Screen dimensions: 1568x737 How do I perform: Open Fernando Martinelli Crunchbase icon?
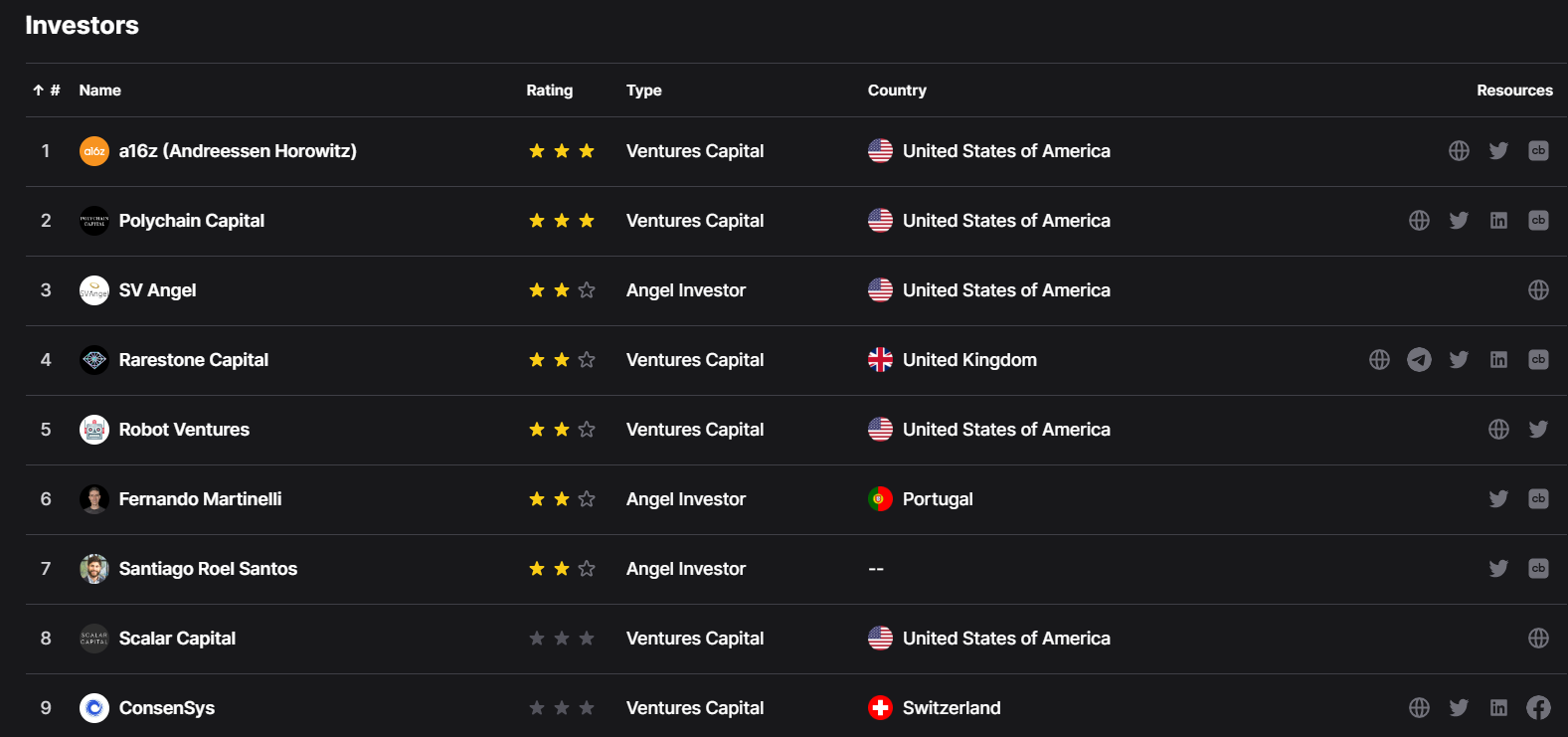[x=1538, y=499]
